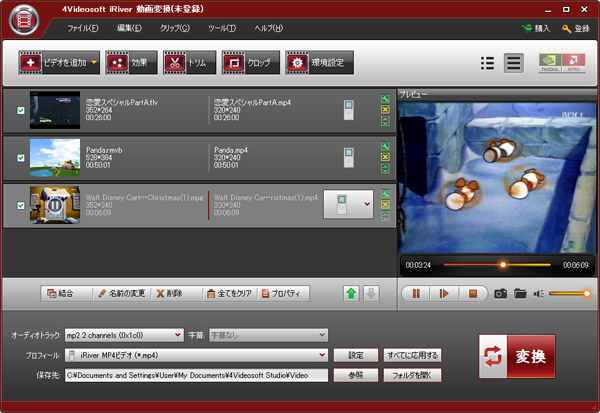Uncheck the Walt Disney Christmas file checkbox
600x413 pixels.
tap(21, 205)
